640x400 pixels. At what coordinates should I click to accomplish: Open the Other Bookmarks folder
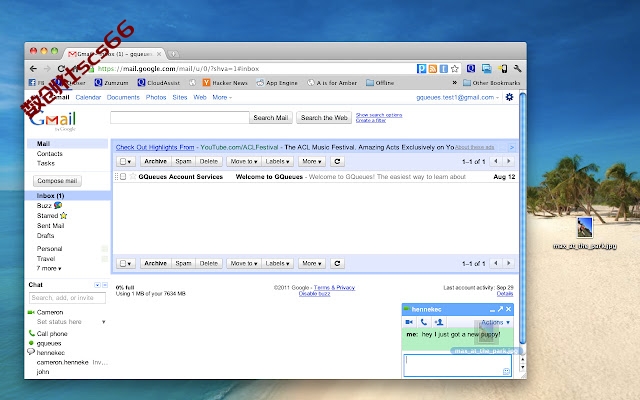click(492, 83)
